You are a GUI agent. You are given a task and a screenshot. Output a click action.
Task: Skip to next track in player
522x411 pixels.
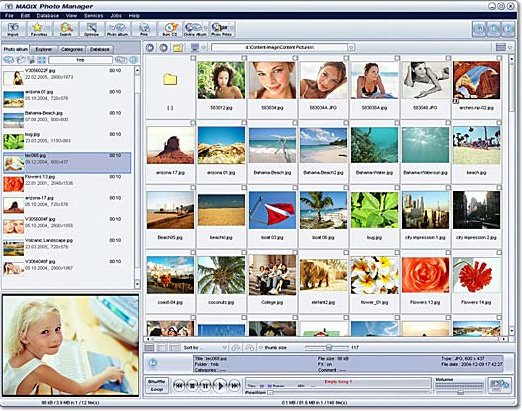click(235, 386)
